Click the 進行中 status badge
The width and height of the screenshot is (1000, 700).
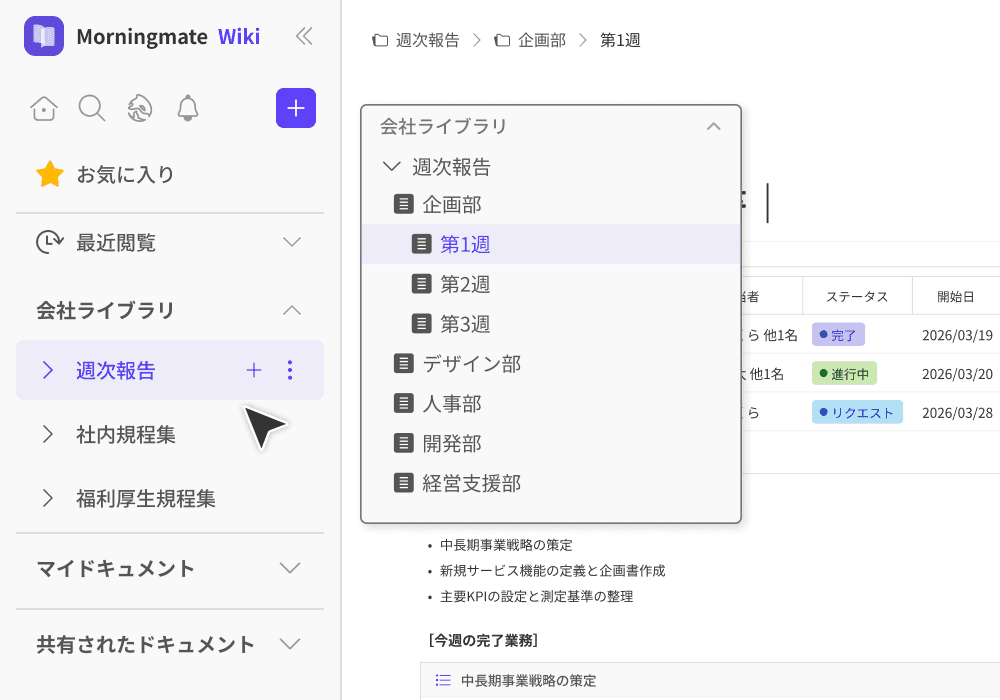tap(844, 374)
